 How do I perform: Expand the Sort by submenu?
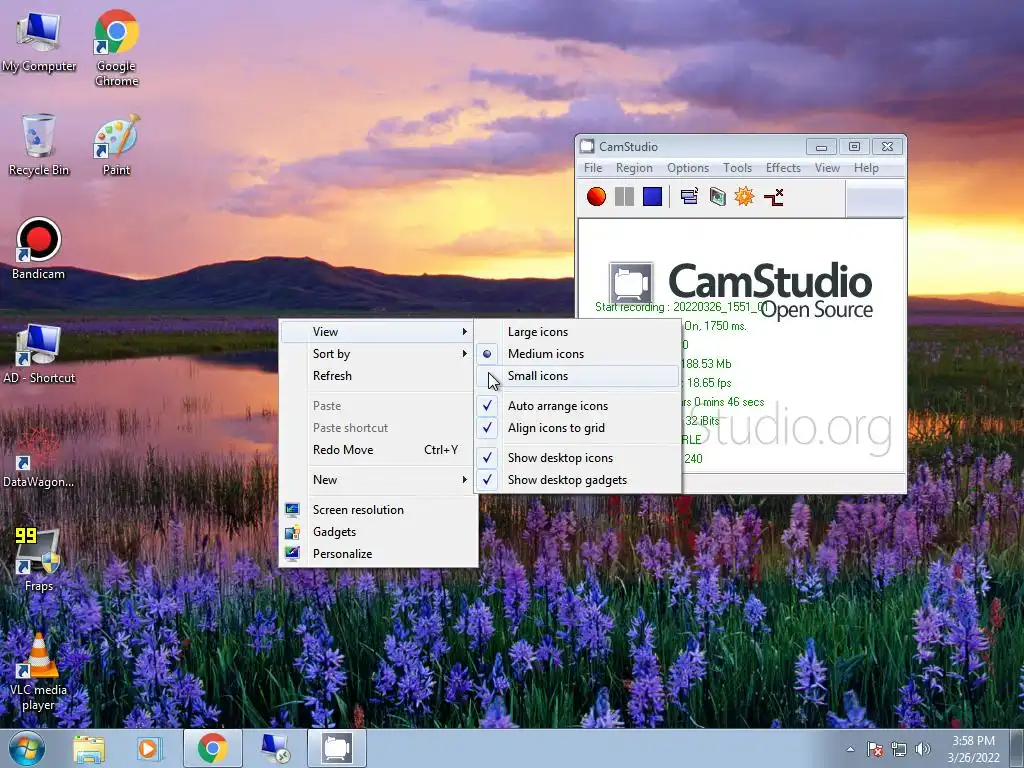coord(377,353)
